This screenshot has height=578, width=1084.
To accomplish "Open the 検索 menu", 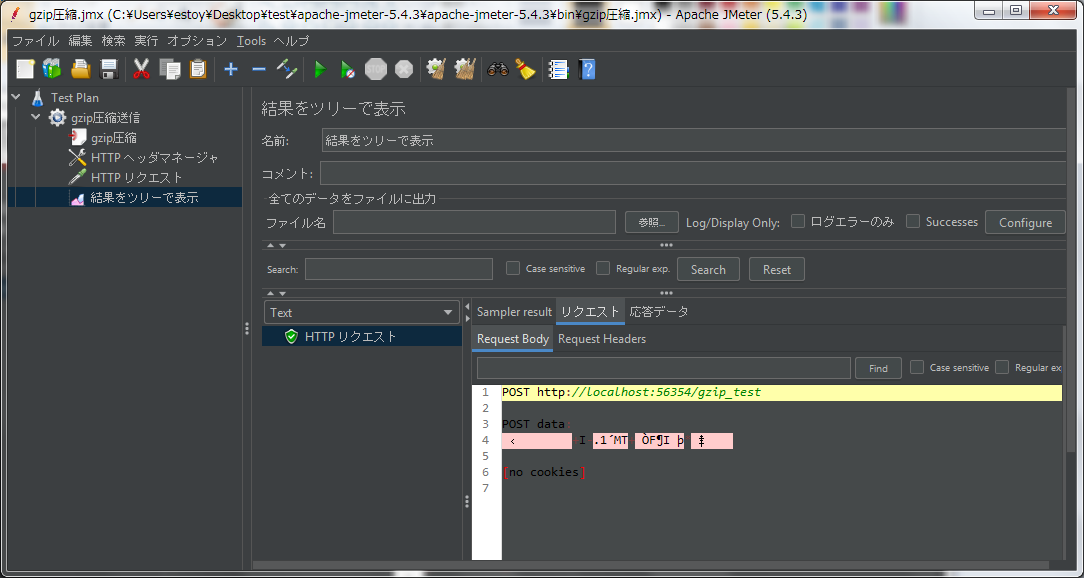I will pyautogui.click(x=113, y=41).
